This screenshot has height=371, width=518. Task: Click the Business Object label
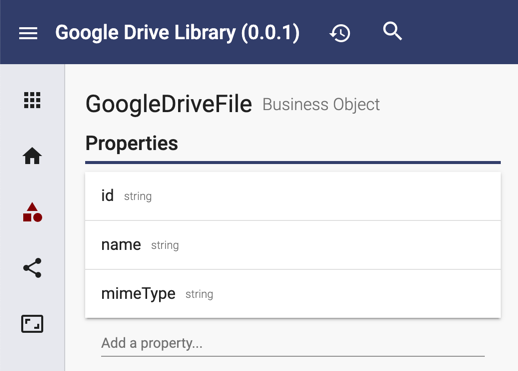click(321, 105)
